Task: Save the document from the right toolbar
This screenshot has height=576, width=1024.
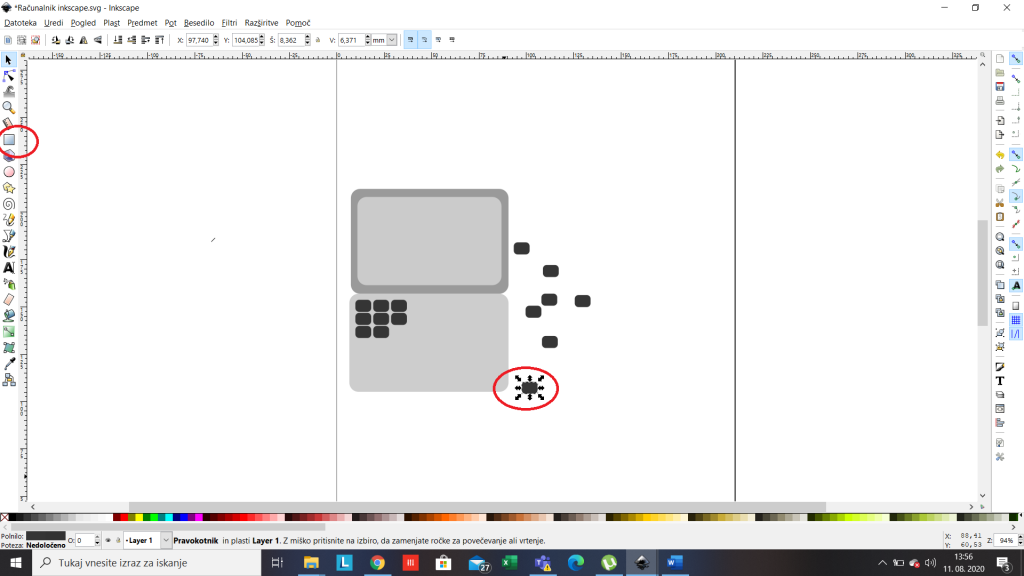Action: (x=1000, y=86)
